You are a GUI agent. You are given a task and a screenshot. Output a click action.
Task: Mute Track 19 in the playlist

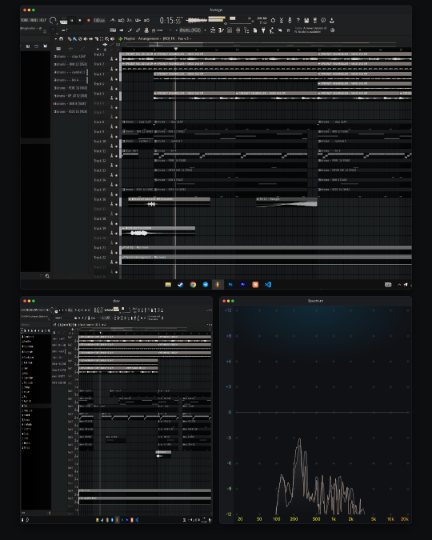(116, 233)
